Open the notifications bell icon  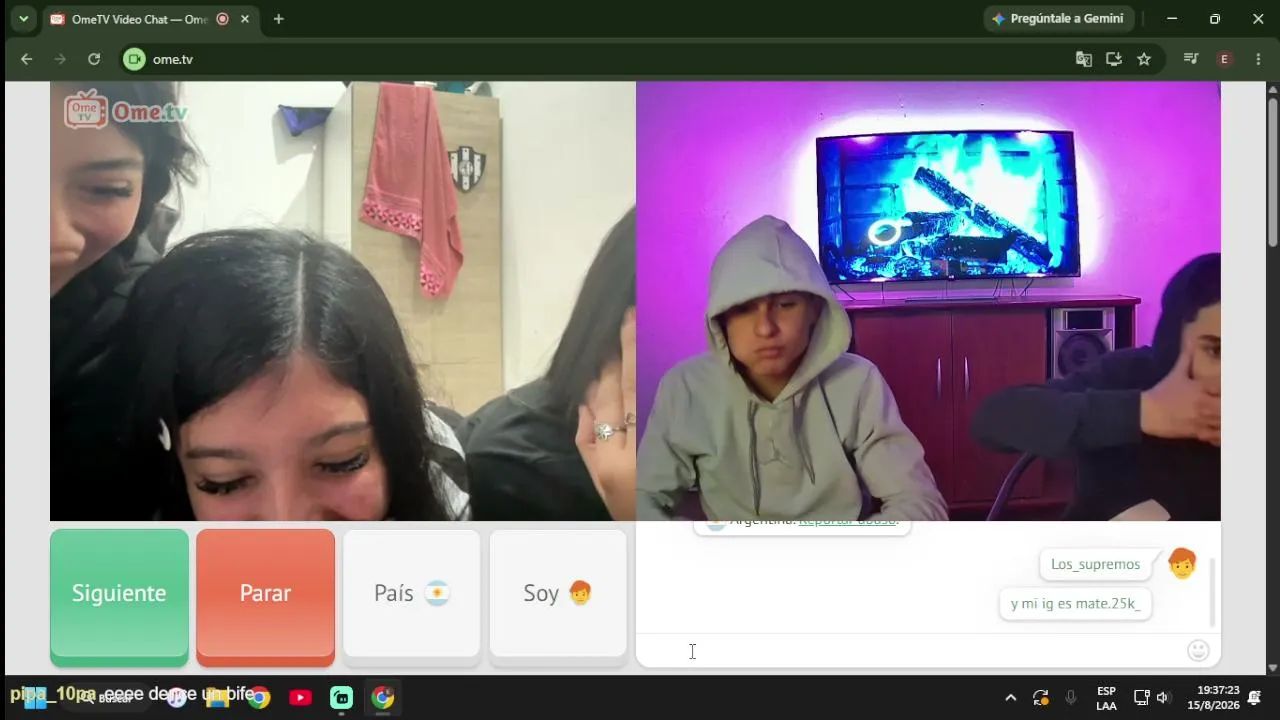[x=1255, y=698]
